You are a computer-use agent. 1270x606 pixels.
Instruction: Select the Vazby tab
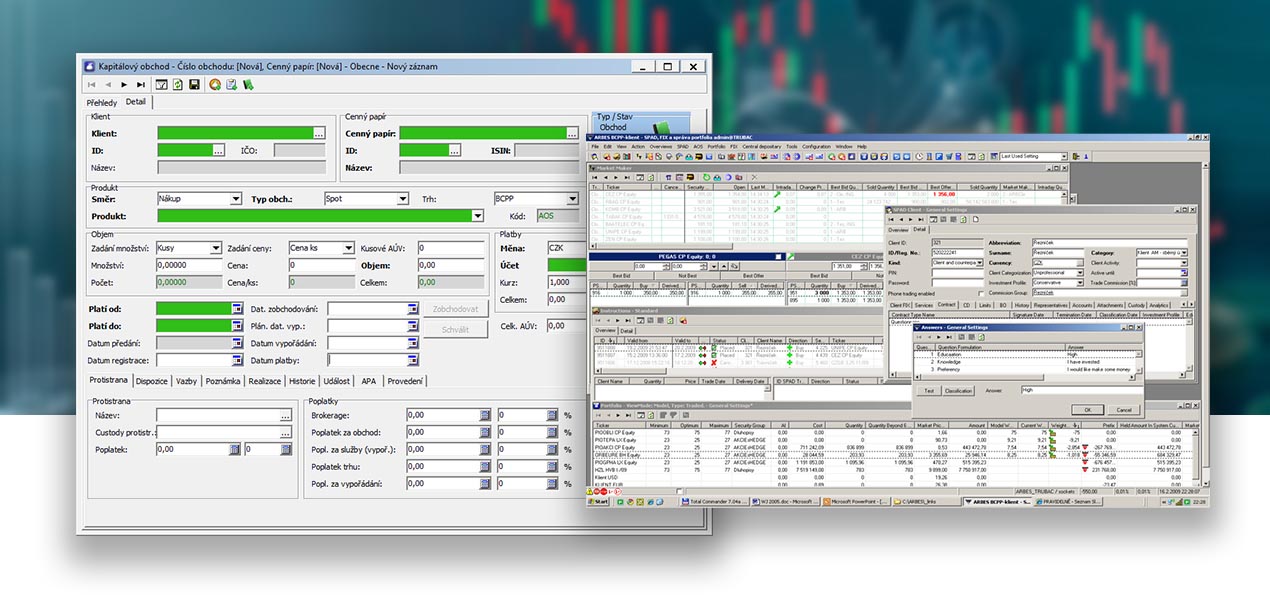click(186, 381)
